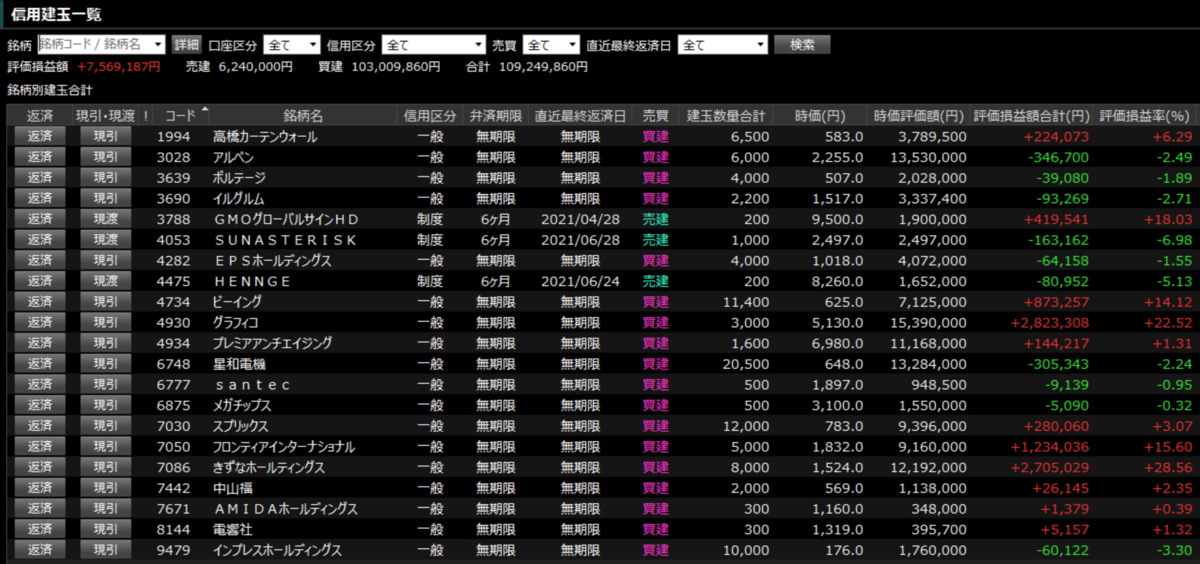The height and width of the screenshot is (564, 1200).
Task: Click 返済 for アルペン row
Action: (40, 157)
